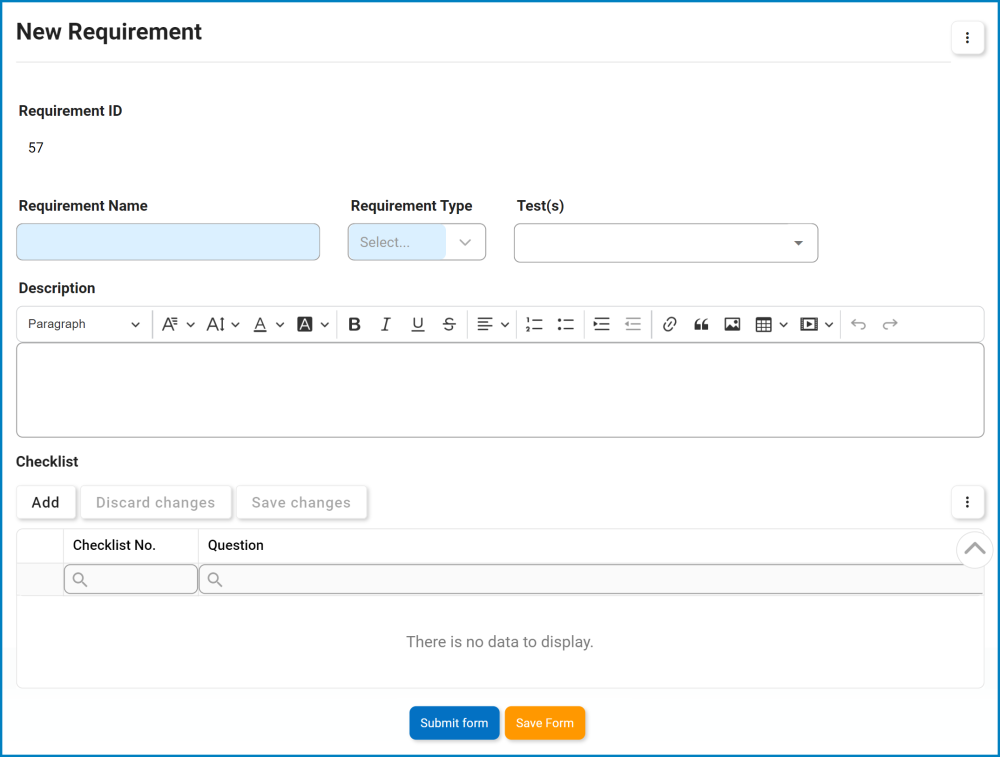Insert an image into the Description field
1000x757 pixels.
[x=733, y=323]
